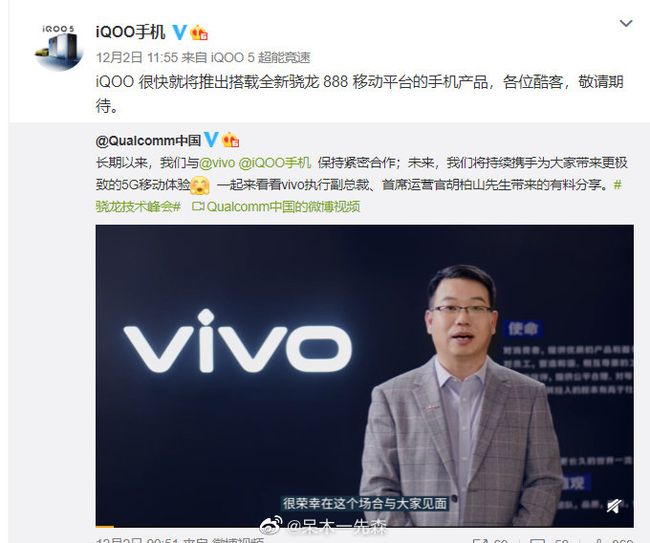Open the iQOO 5 超能竞速 source link

click(260, 57)
